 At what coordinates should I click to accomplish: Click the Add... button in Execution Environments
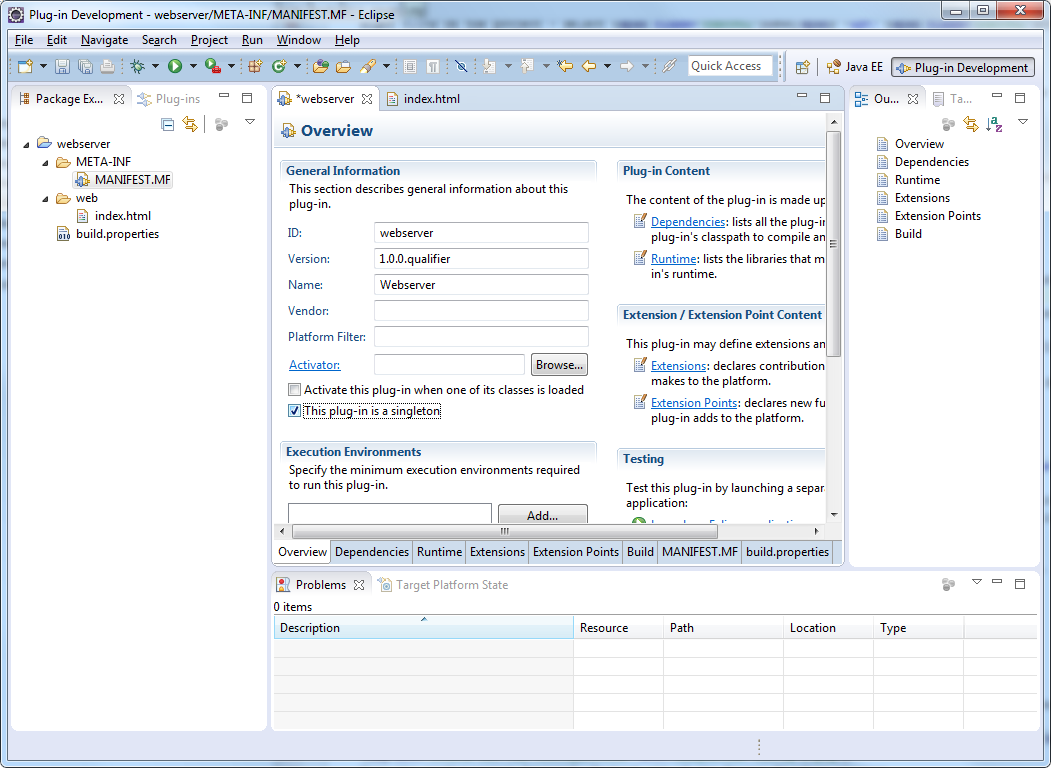[543, 514]
